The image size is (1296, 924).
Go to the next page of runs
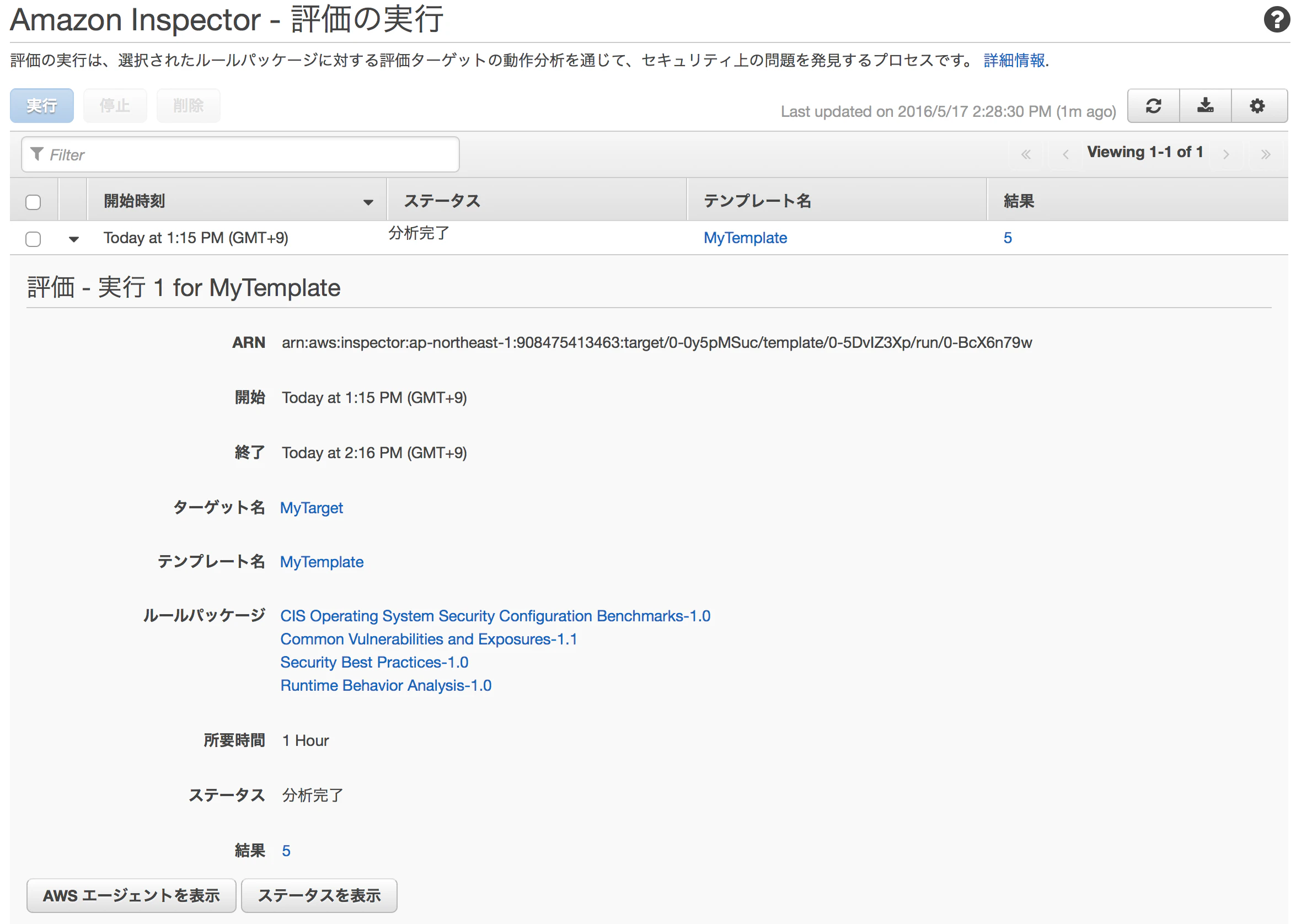pyautogui.click(x=1226, y=154)
